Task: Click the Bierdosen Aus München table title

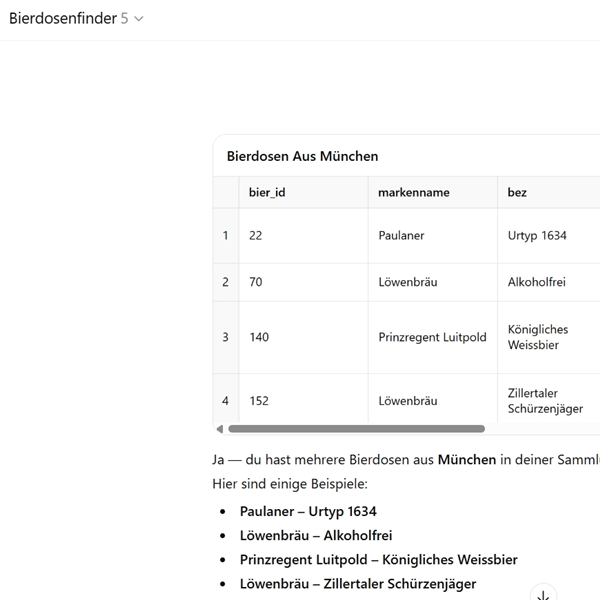Action: tap(302, 156)
